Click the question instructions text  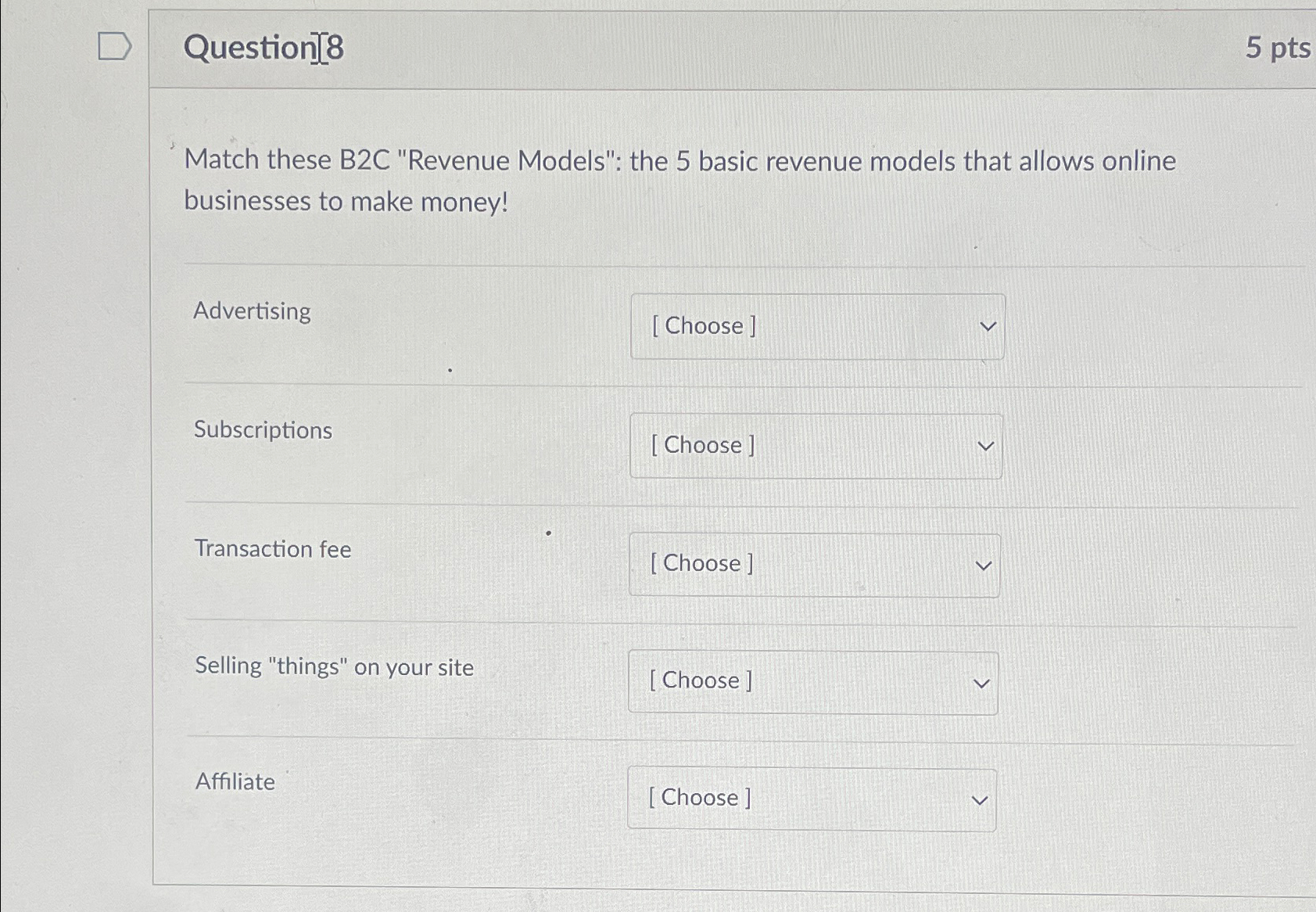click(x=680, y=180)
